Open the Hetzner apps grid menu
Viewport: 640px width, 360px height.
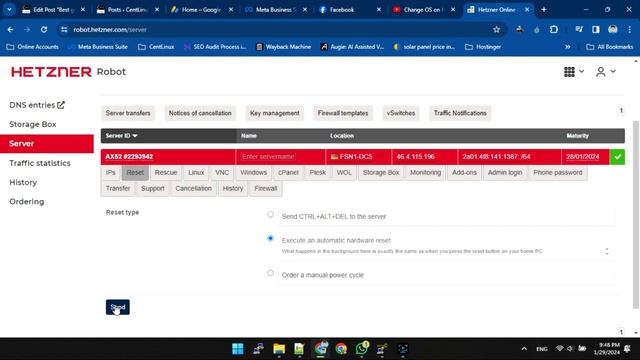tap(573, 72)
